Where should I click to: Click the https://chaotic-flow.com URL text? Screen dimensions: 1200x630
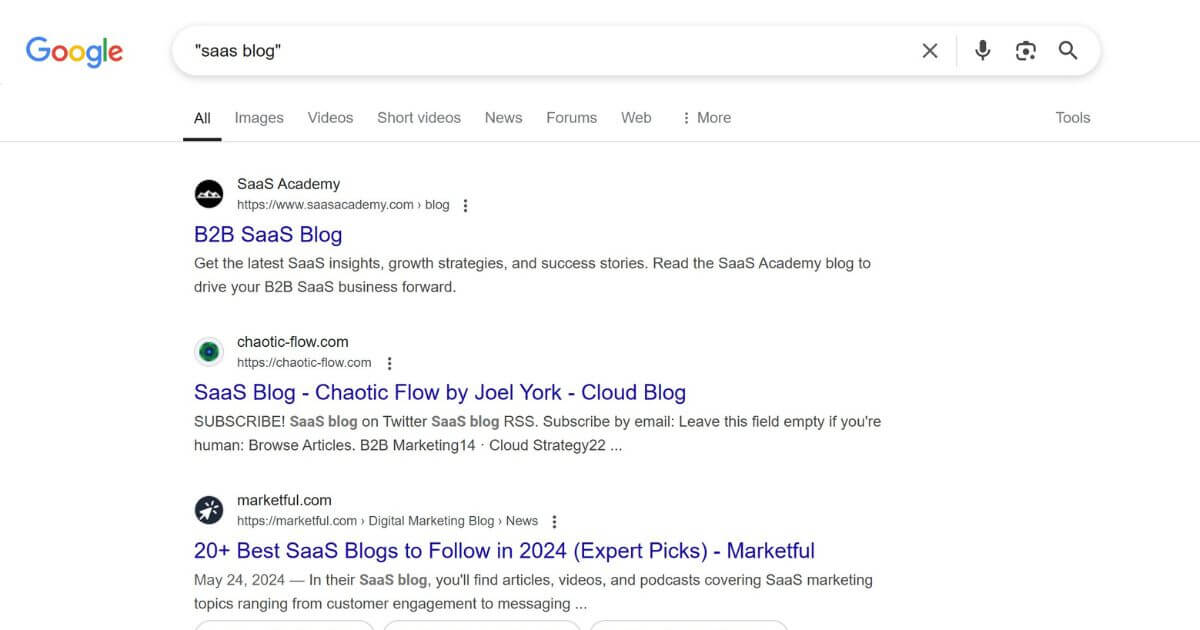click(x=304, y=363)
